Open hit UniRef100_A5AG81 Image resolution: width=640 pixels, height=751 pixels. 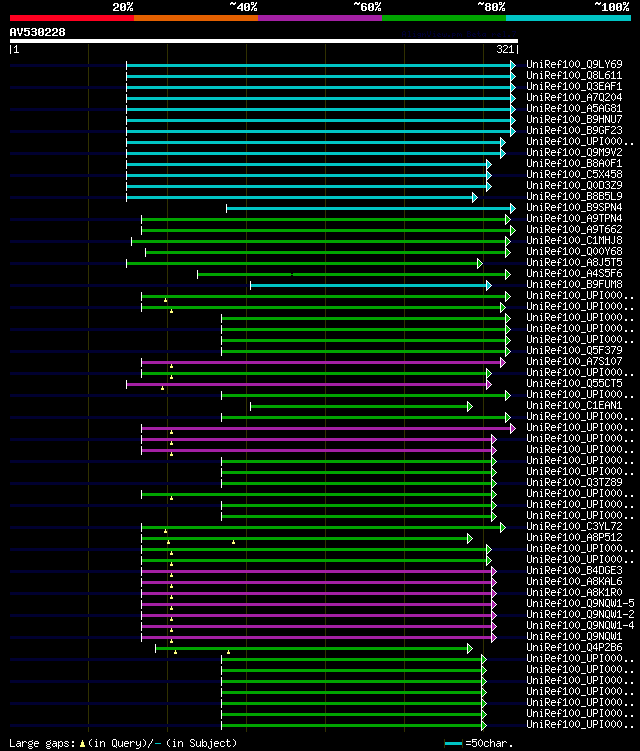(x=574, y=108)
